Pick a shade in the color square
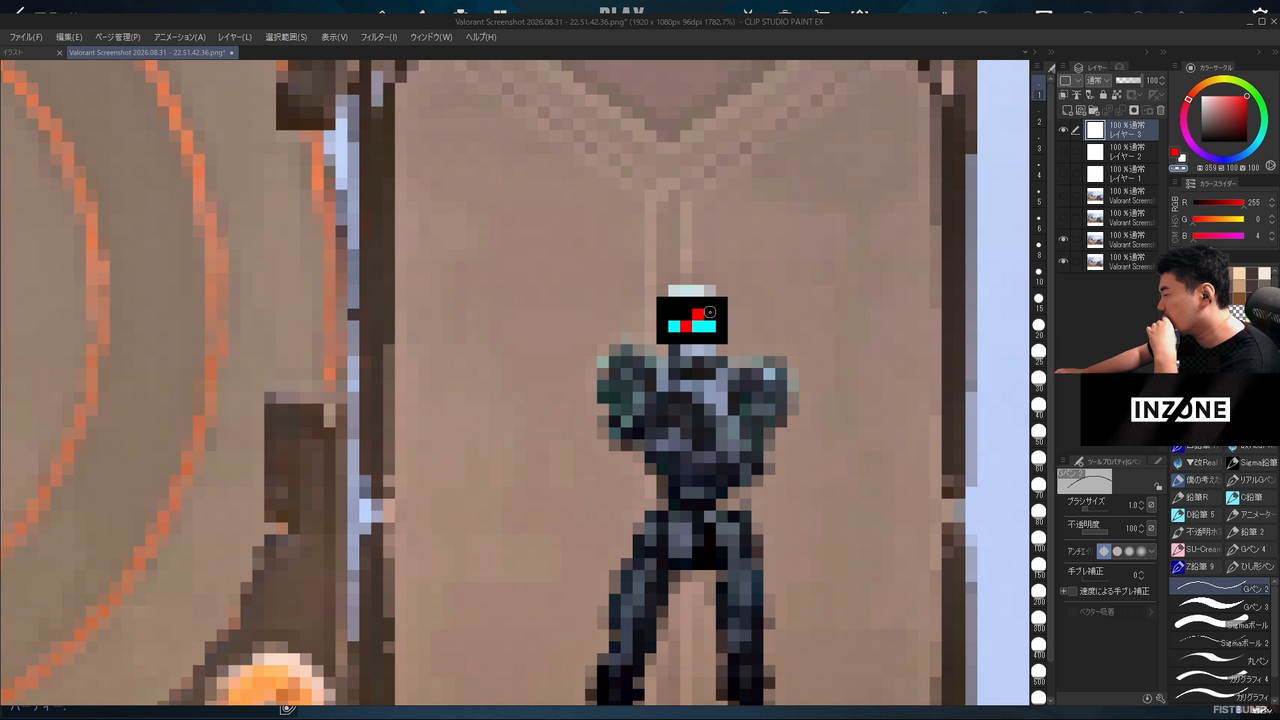Screen dimensions: 1280x720 [x=1225, y=119]
